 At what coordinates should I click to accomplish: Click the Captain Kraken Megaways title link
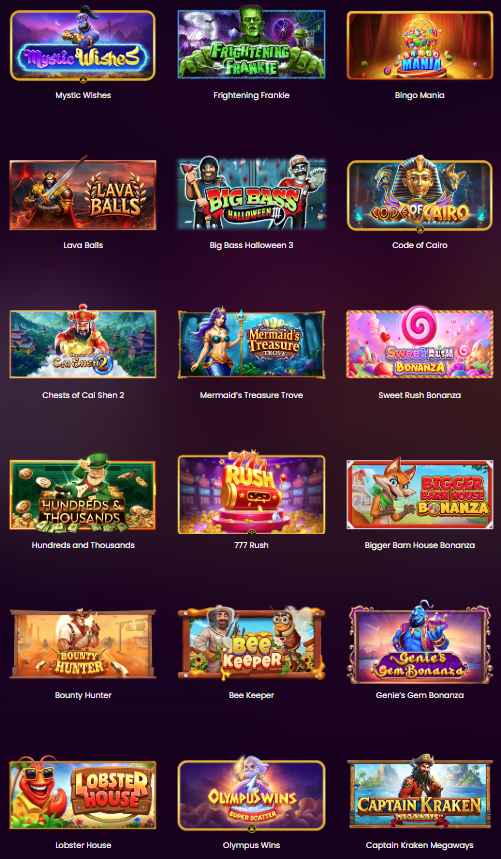(x=419, y=845)
